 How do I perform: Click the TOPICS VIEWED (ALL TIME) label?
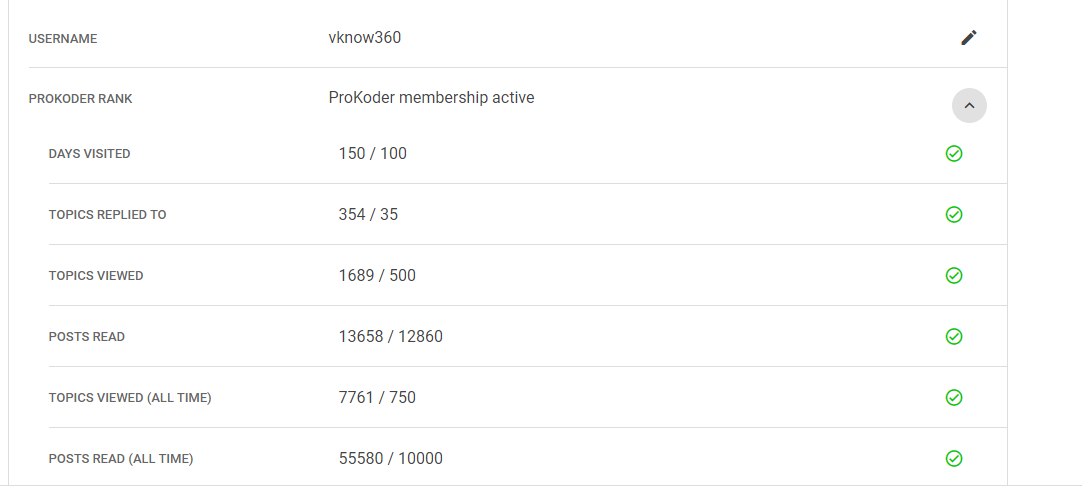[130, 398]
